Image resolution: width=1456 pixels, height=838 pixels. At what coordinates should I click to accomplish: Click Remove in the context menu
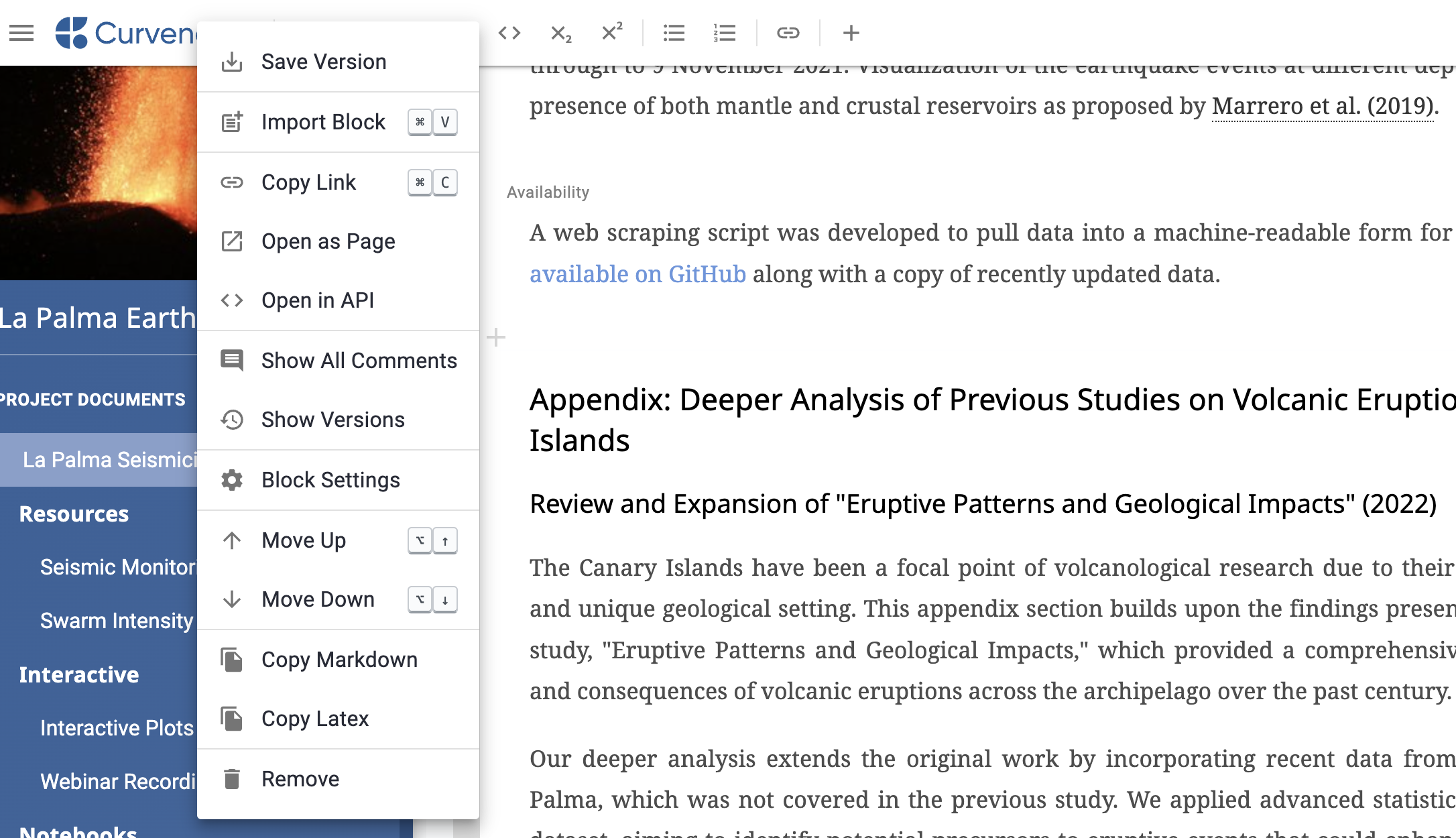pyautogui.click(x=300, y=779)
